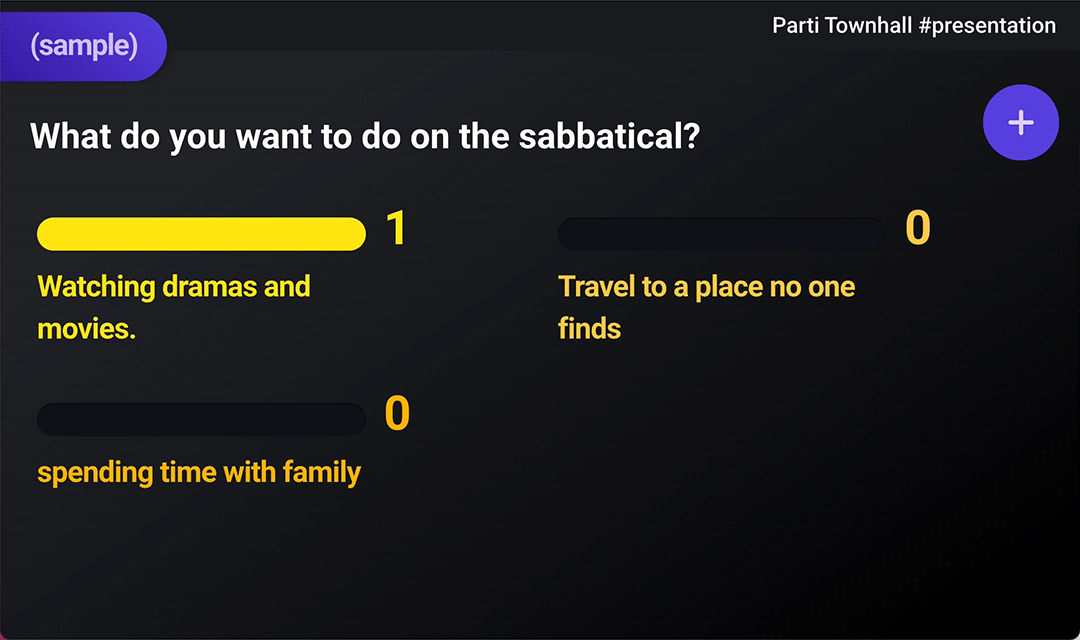Screen dimensions: 1080x640
Task: Click the word sabbatical? in the title
Action: click(x=609, y=136)
